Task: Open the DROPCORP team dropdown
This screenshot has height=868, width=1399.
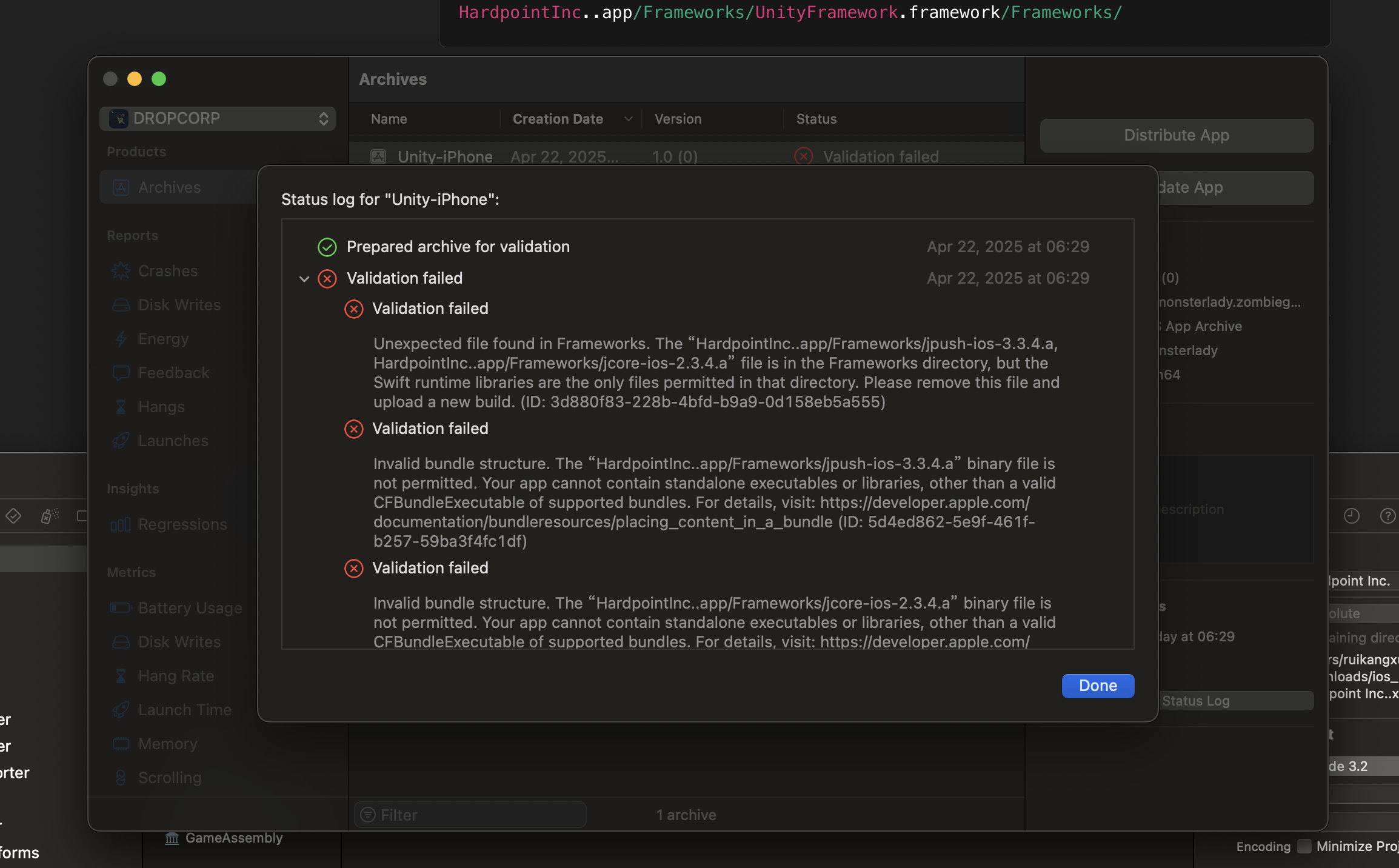Action: (218, 118)
